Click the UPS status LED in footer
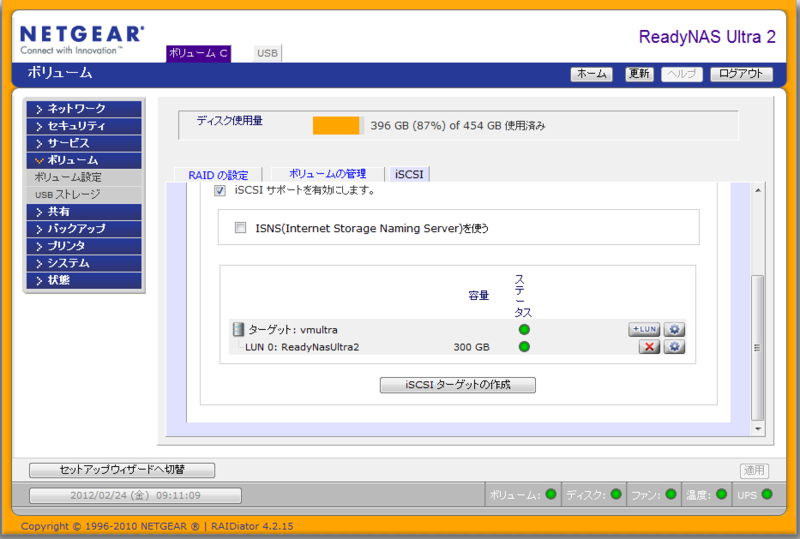Viewport: 800px width, 539px height. (767, 494)
